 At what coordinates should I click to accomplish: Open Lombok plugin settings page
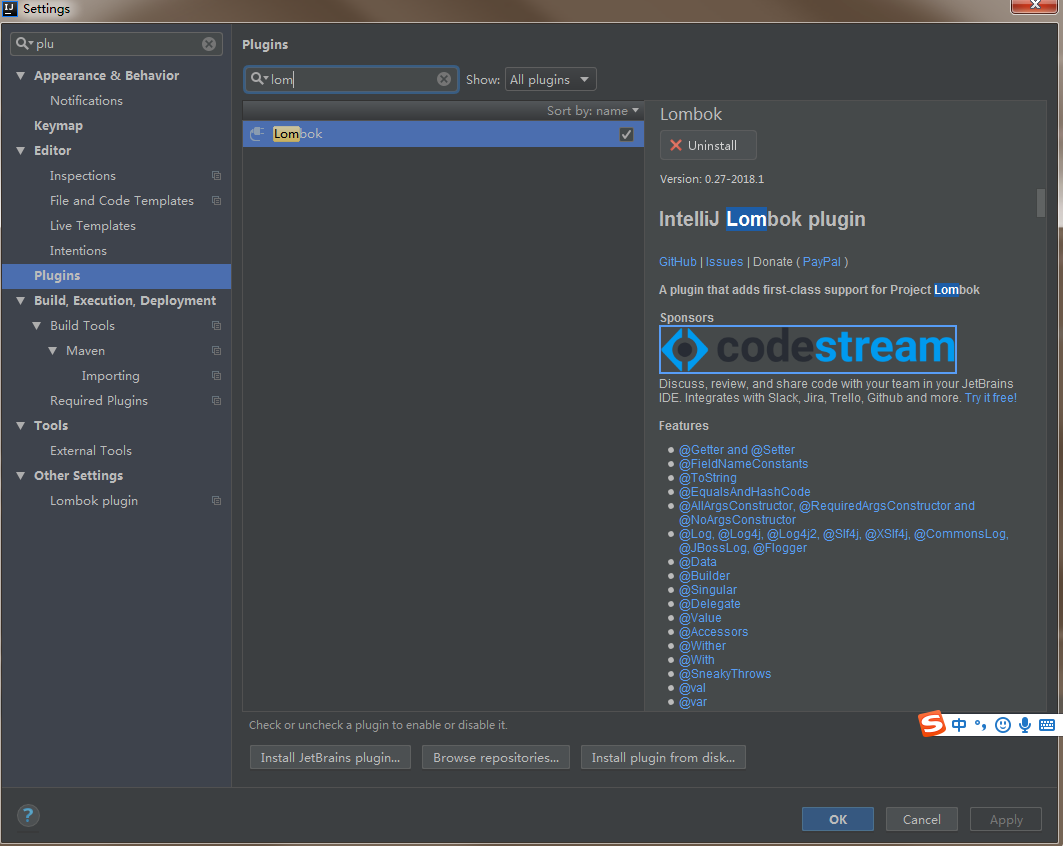click(94, 500)
